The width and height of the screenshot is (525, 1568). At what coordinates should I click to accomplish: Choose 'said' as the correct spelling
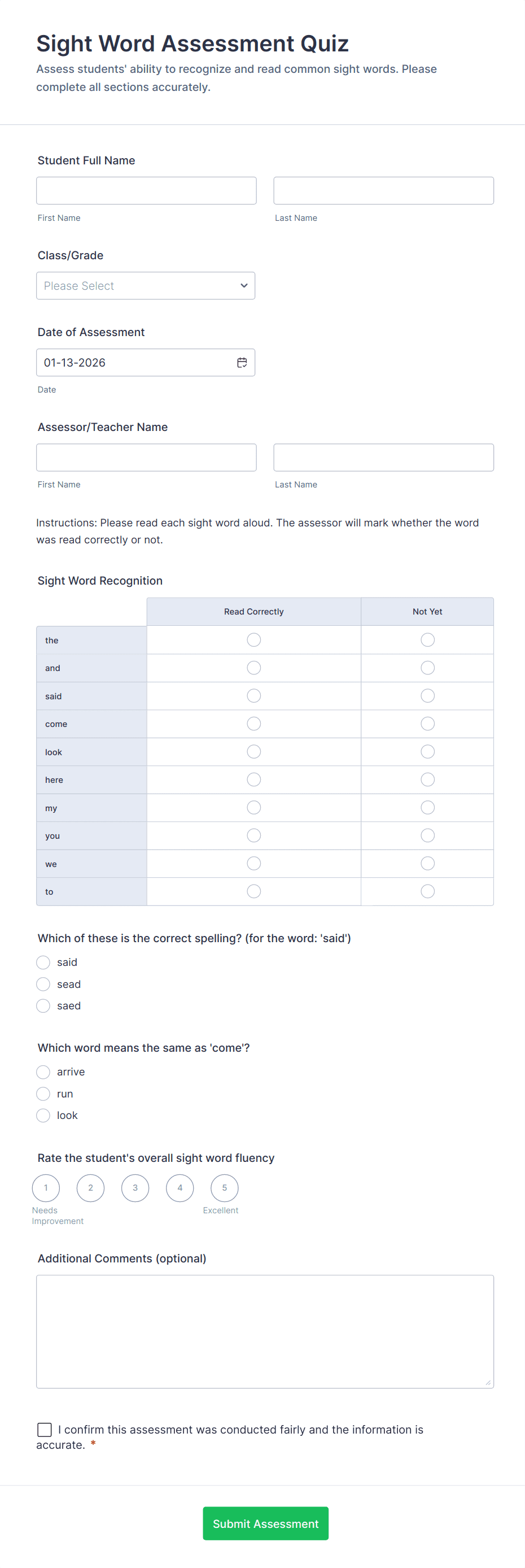tap(42, 962)
